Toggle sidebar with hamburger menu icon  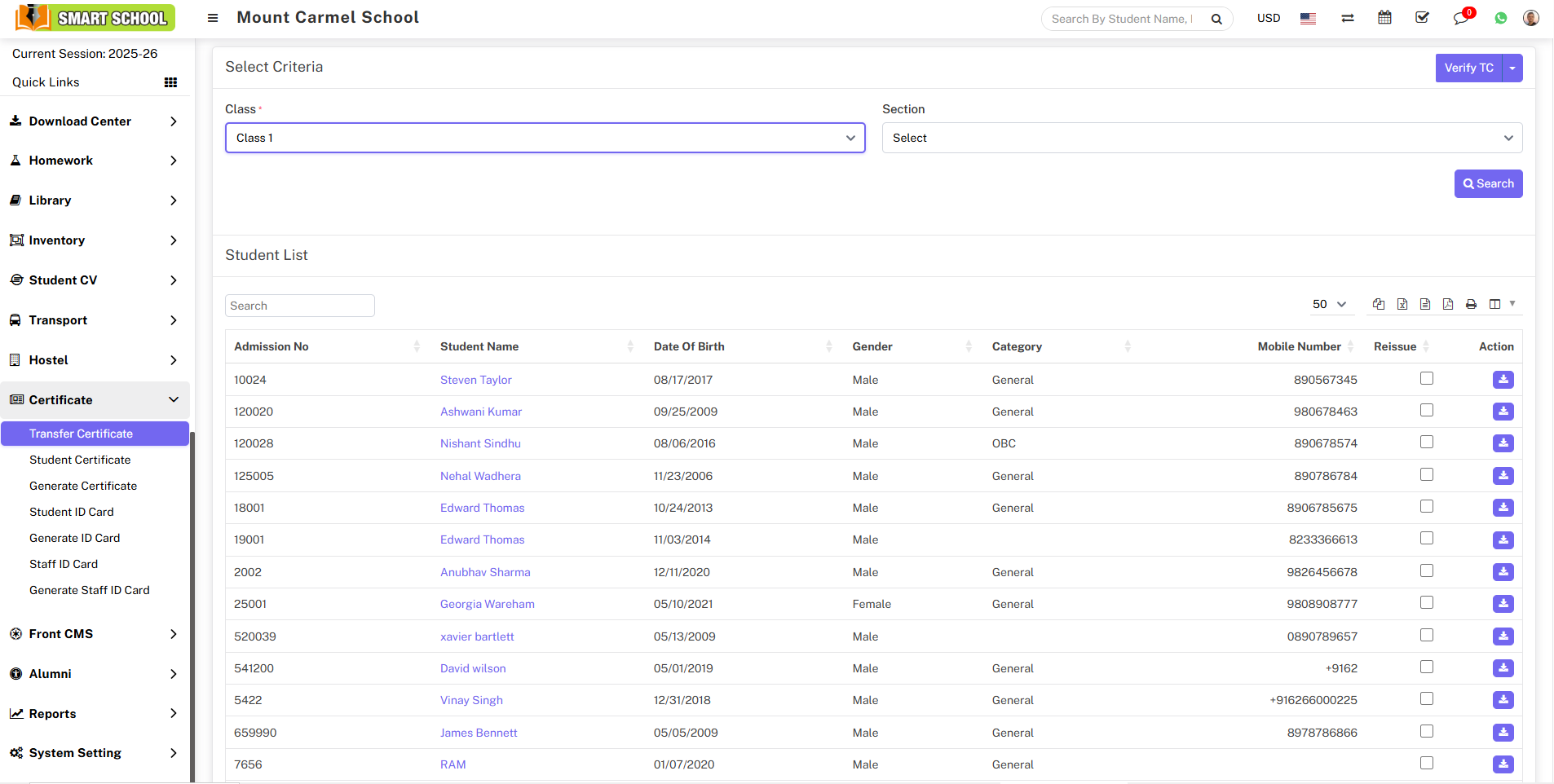(x=213, y=18)
